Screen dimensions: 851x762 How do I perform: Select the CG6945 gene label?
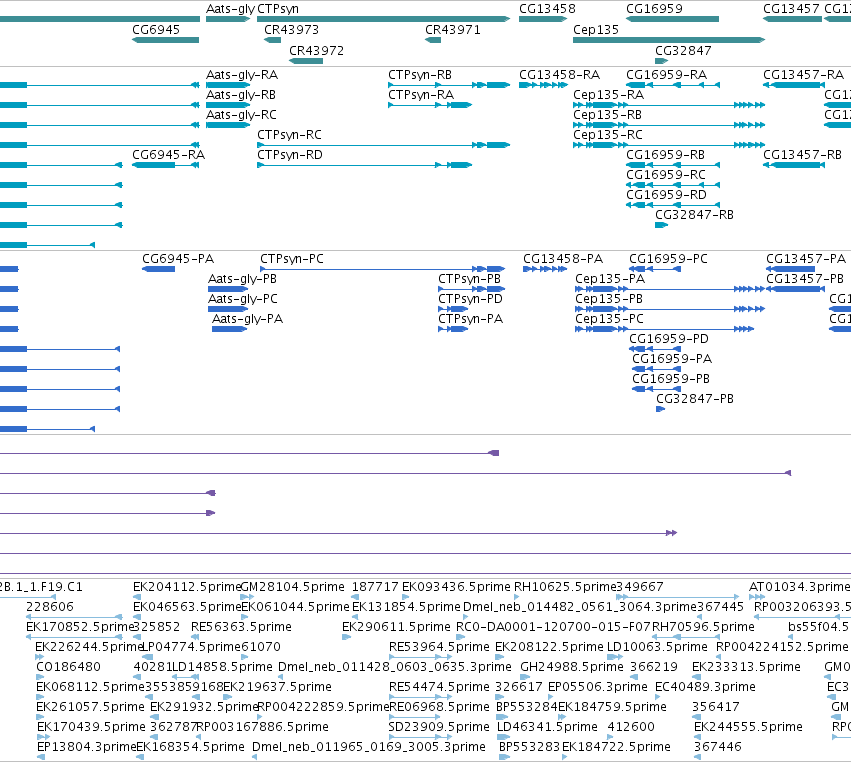pos(156,30)
